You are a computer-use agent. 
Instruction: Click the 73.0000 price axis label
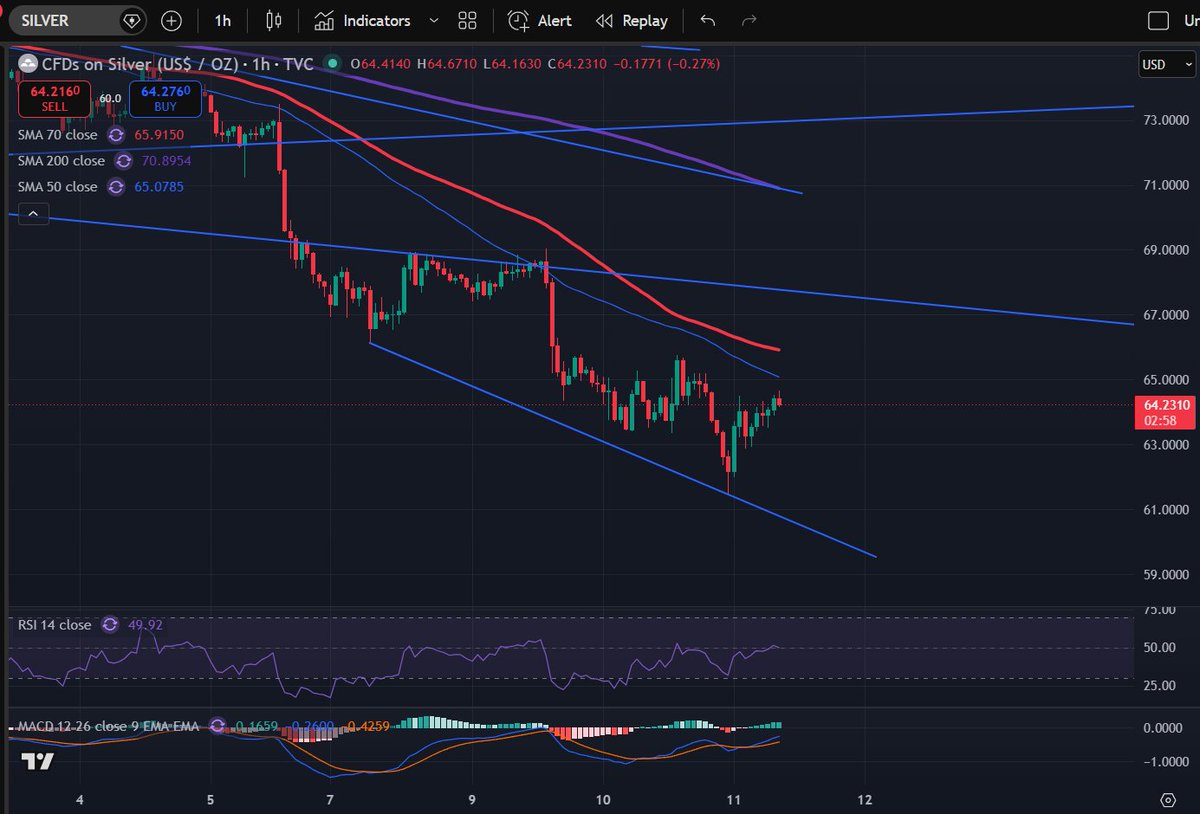[1166, 120]
